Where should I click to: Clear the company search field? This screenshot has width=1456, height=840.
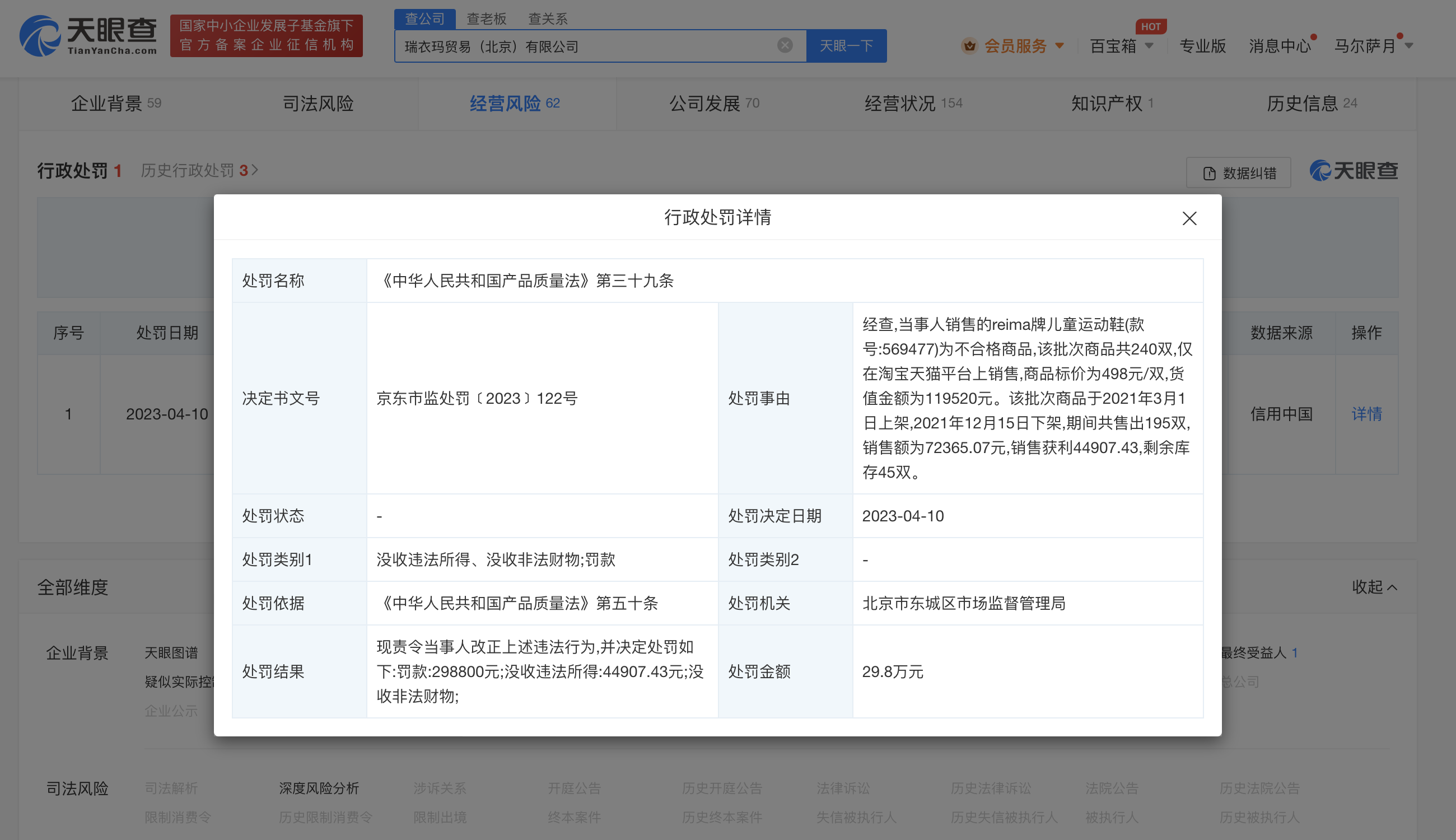coord(785,45)
